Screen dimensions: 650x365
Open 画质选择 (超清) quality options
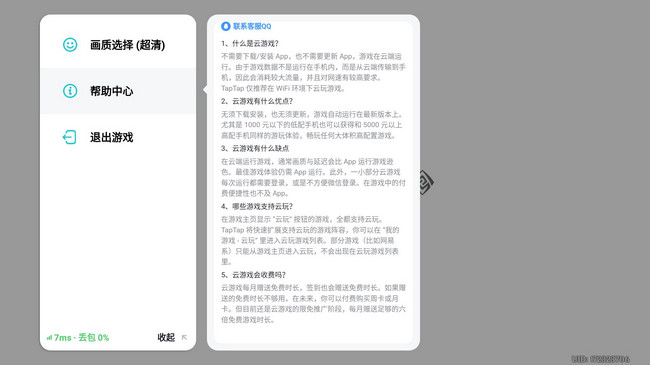(118, 44)
